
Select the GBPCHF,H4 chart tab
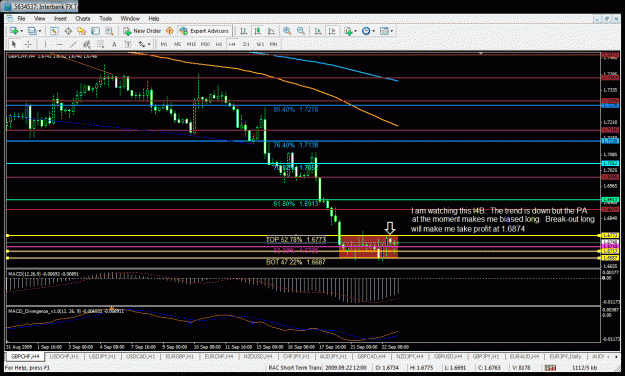coord(25,356)
